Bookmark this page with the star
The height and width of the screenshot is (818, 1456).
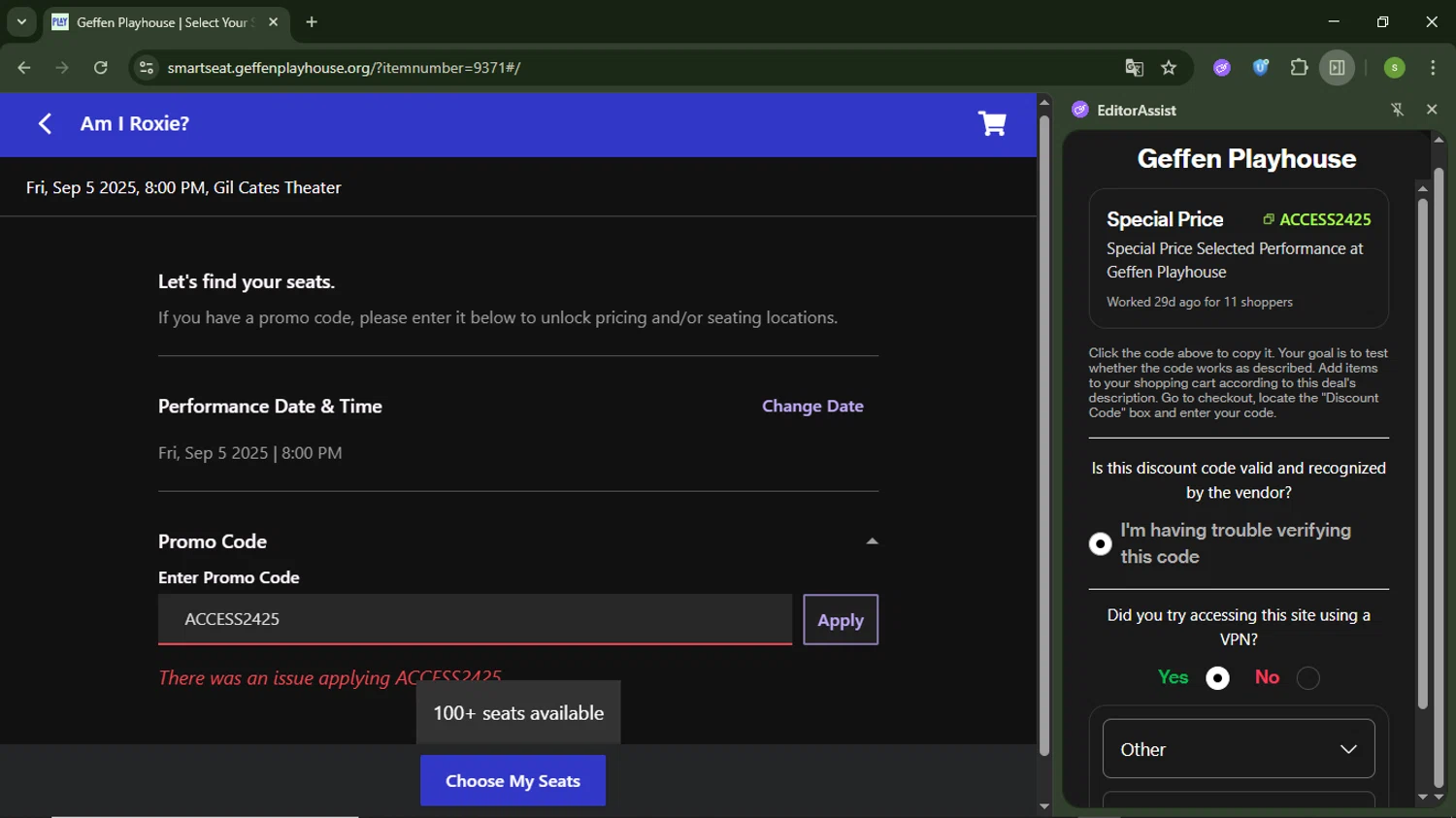1169,68
